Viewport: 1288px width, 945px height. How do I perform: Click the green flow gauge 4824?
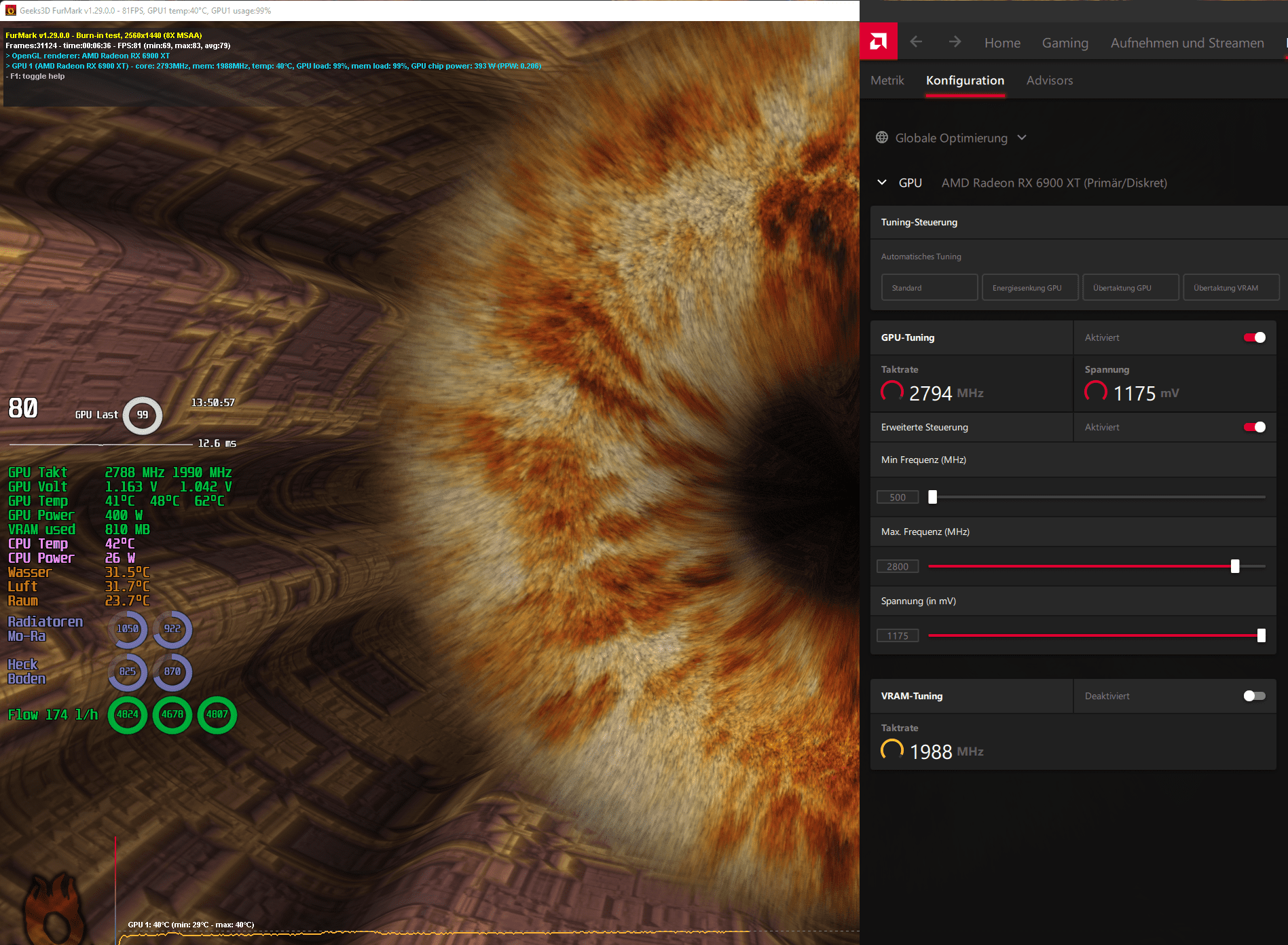pyautogui.click(x=128, y=714)
